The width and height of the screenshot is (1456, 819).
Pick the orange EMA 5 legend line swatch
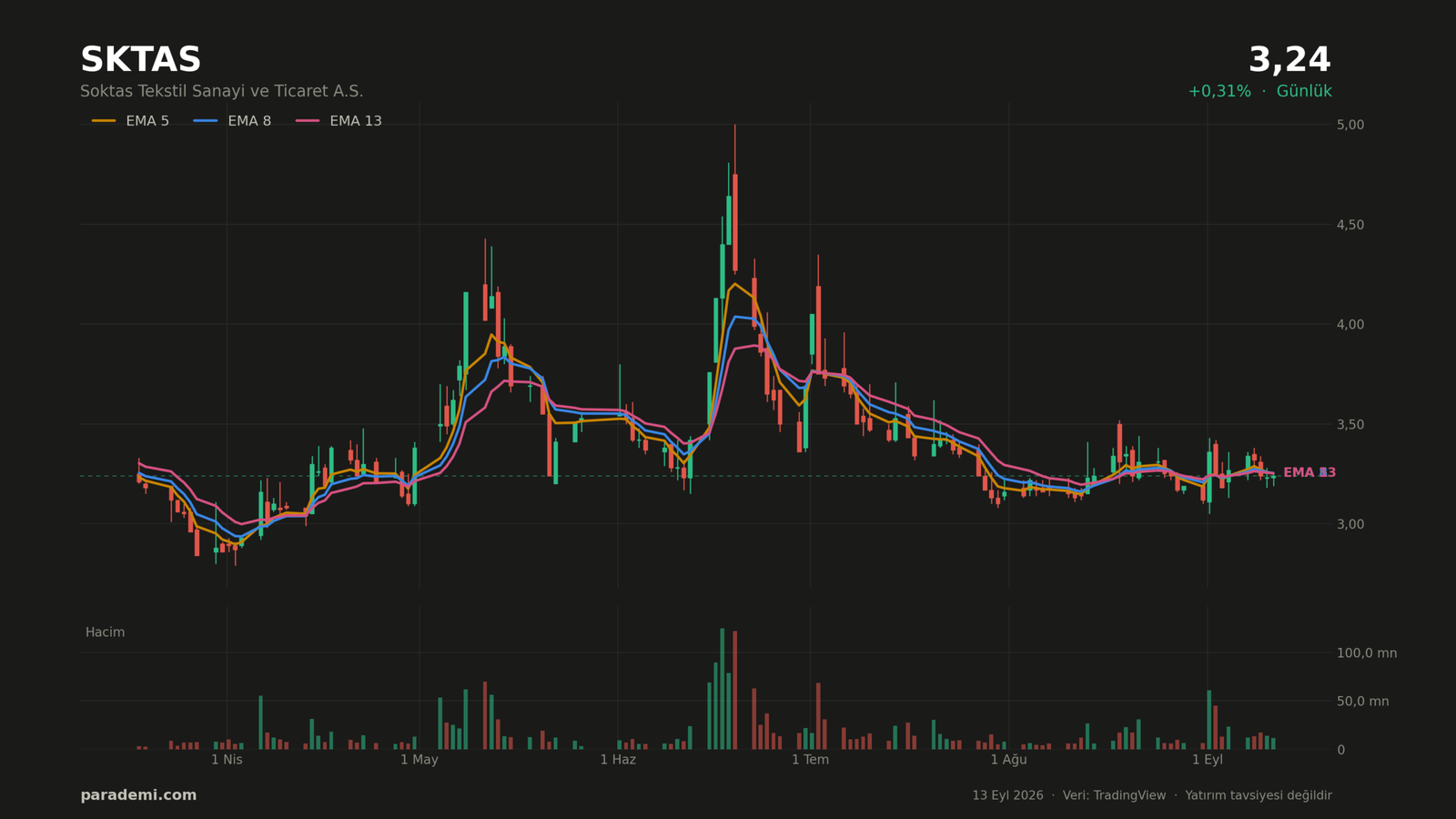(x=104, y=121)
